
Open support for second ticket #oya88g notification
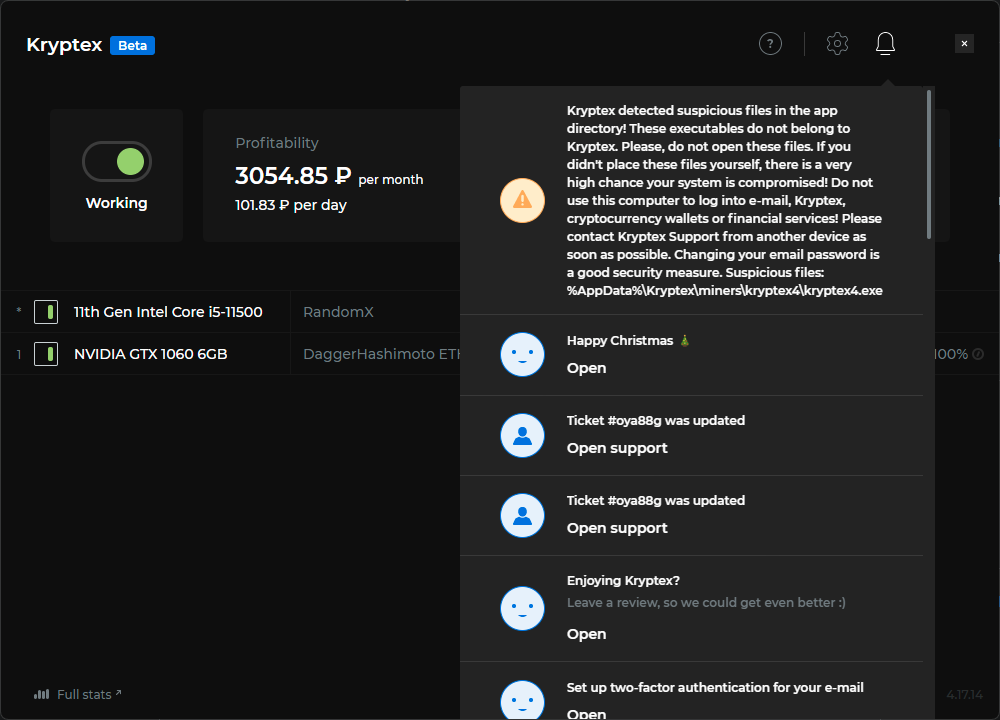(x=617, y=528)
